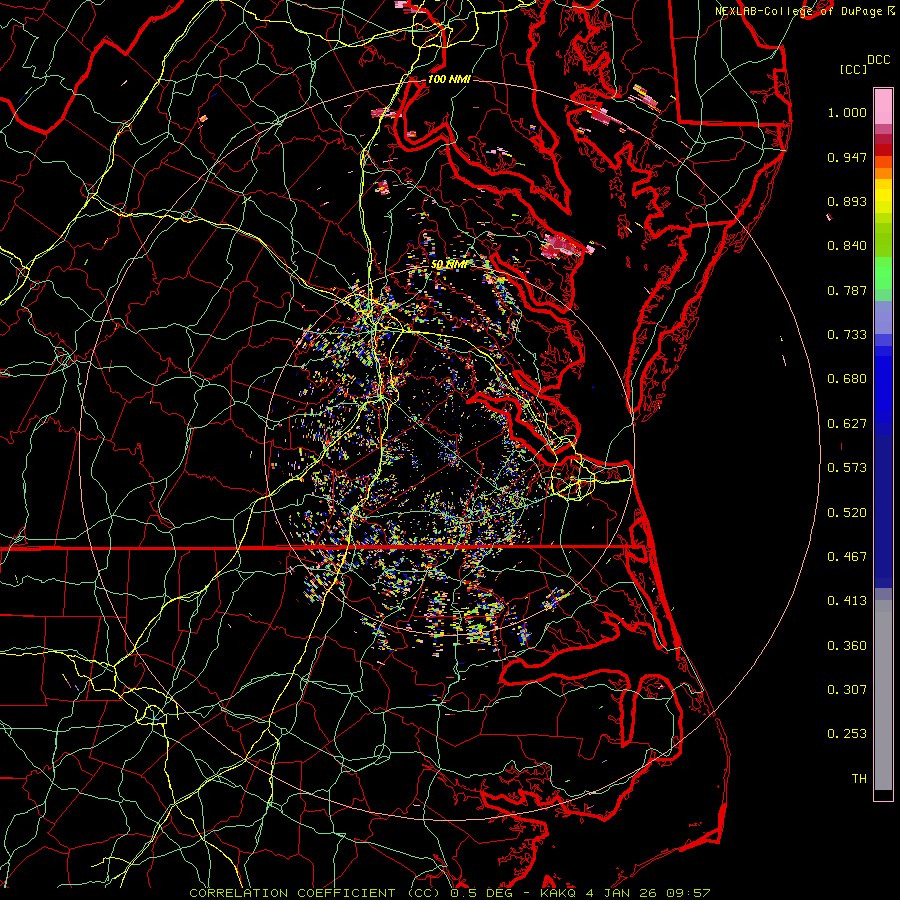Select the 0.307 scale value
This screenshot has width=900, height=900.
pos(847,690)
